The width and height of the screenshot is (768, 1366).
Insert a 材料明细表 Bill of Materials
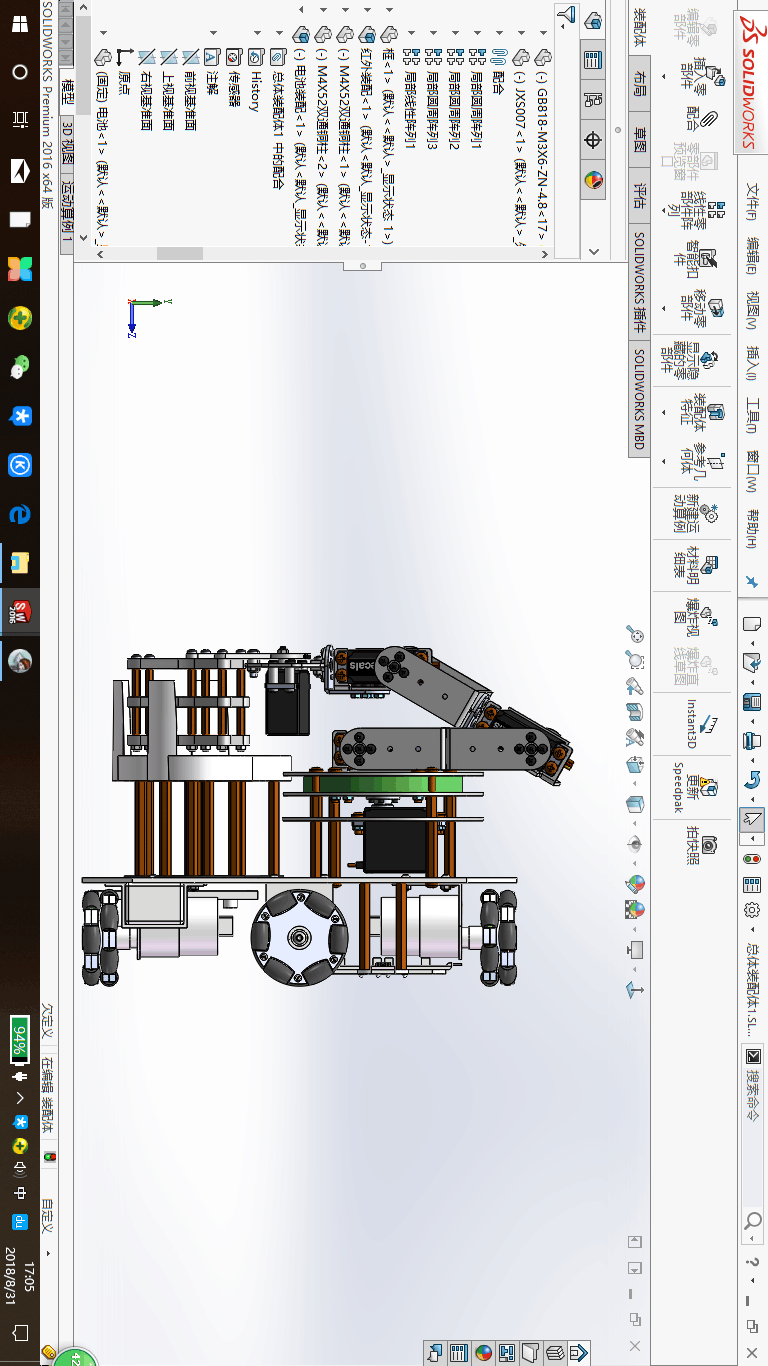[x=693, y=565]
